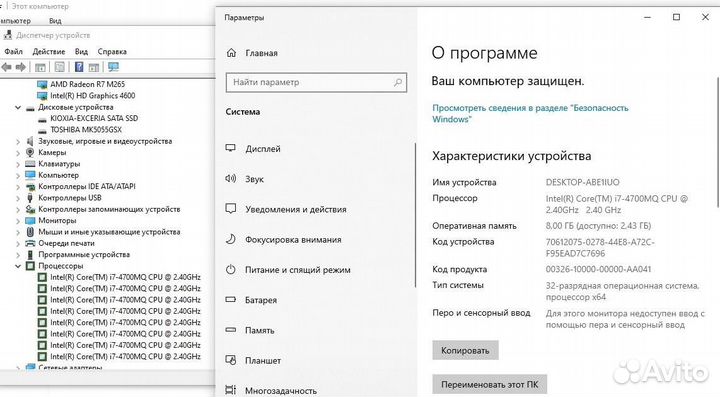Viewport: 720px width, 397px height.
Task: Click the monitor scan icon in Device Manager toolbar
Action: pos(113,67)
